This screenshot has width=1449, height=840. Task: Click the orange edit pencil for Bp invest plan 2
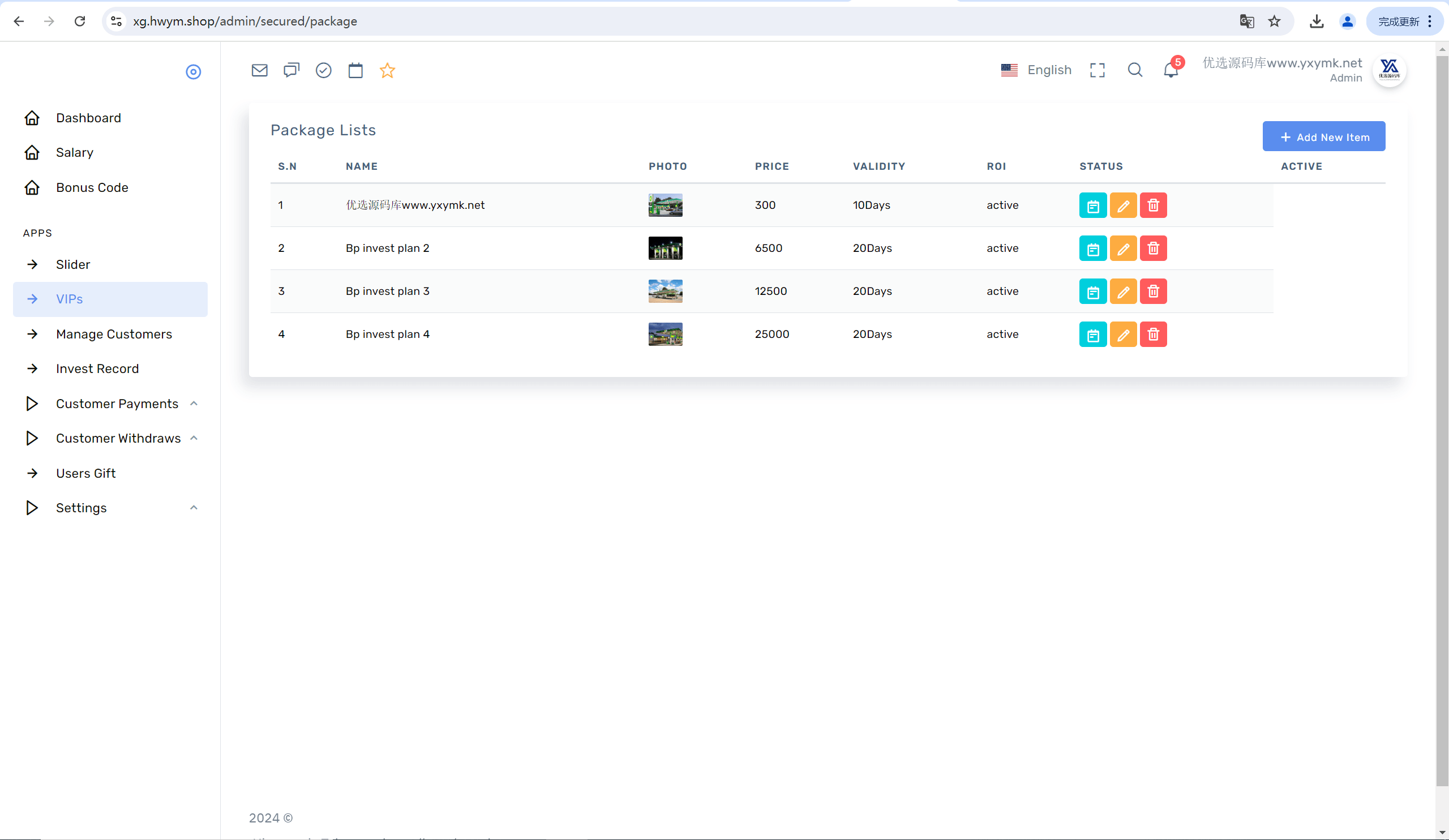[x=1123, y=248]
